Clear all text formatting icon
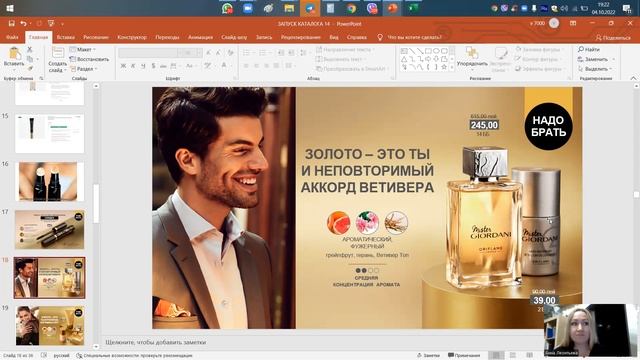The image size is (640, 360). (x=231, y=53)
